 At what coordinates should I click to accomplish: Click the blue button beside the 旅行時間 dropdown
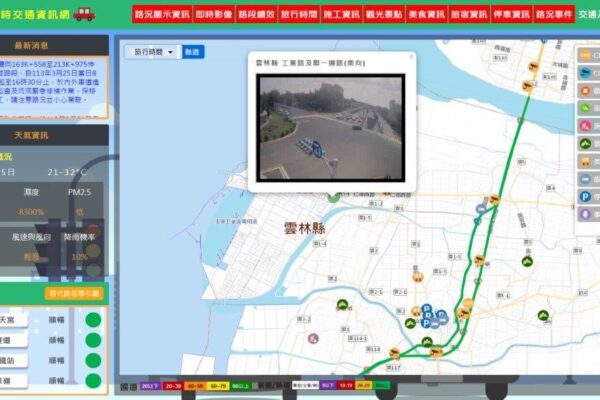[x=193, y=52]
